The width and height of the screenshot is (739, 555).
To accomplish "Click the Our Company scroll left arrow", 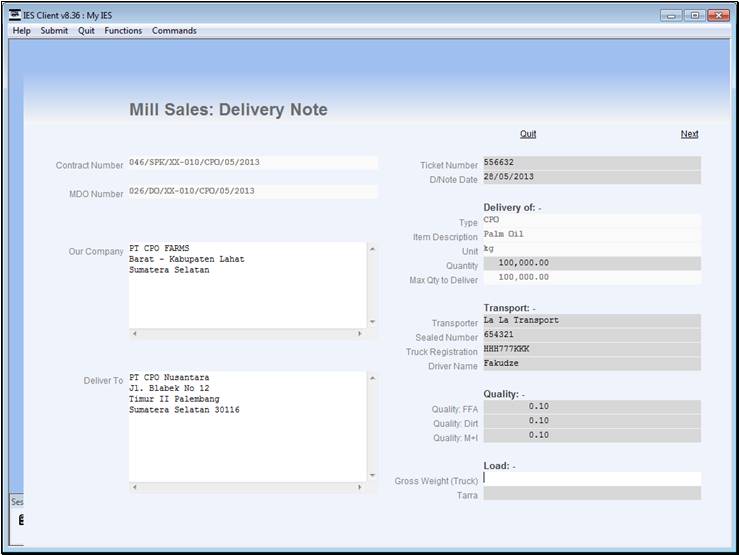I will [134, 334].
